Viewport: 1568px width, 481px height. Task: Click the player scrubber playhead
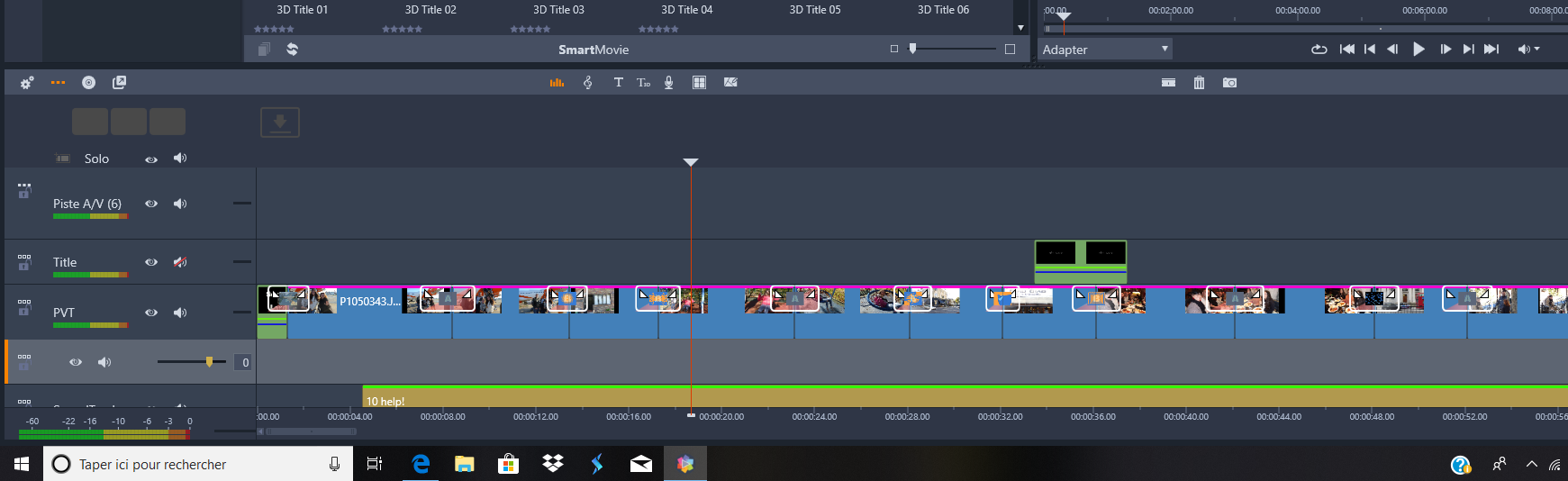point(1064,16)
